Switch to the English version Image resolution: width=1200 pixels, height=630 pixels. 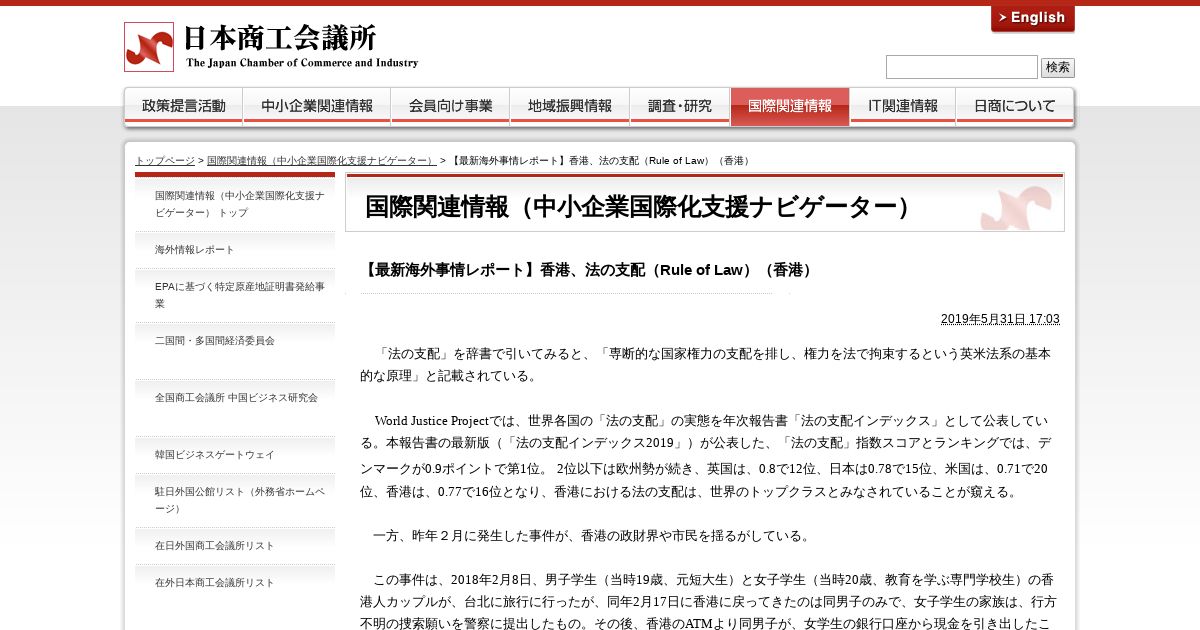coord(1033,18)
